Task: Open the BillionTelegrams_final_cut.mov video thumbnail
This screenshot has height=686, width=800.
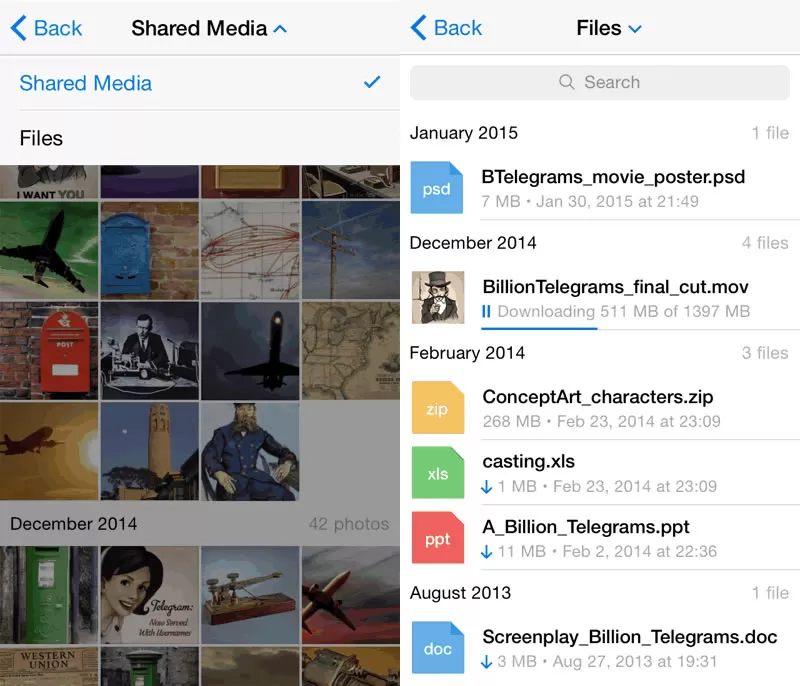Action: click(438, 297)
